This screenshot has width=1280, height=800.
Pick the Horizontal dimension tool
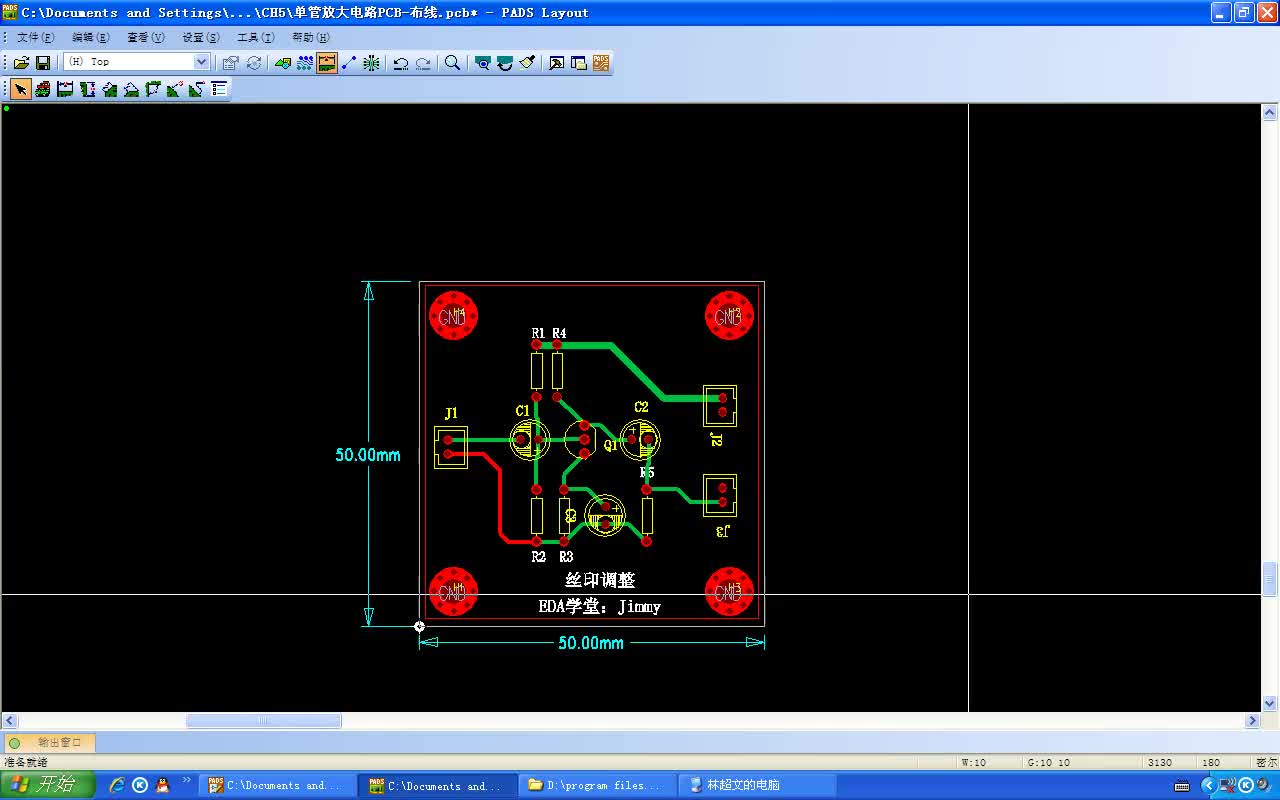click(x=65, y=89)
